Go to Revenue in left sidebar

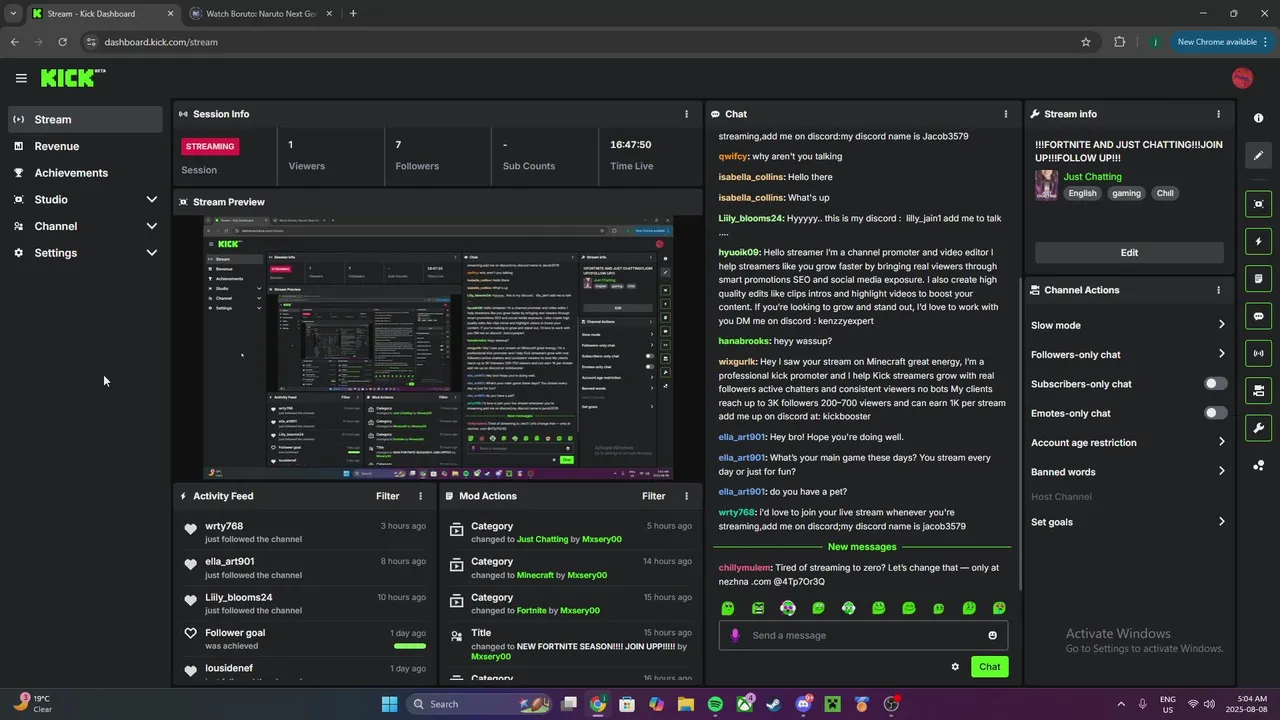(x=85, y=146)
